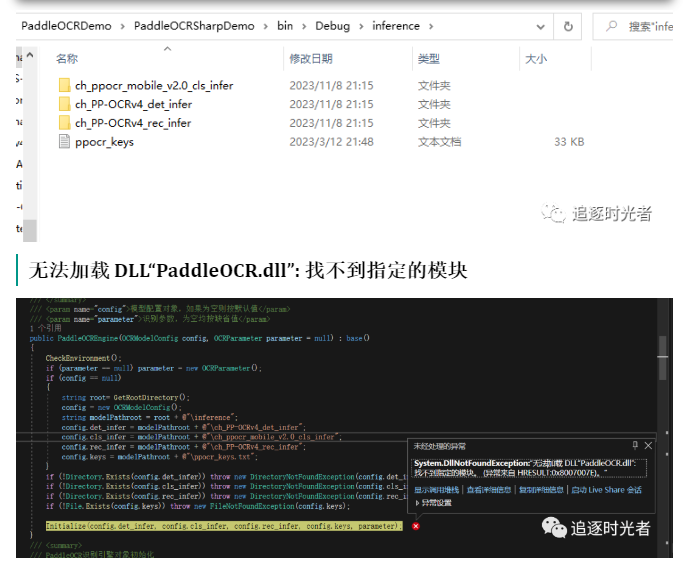Expand the chevron after Debug breadcrumb

point(361,27)
